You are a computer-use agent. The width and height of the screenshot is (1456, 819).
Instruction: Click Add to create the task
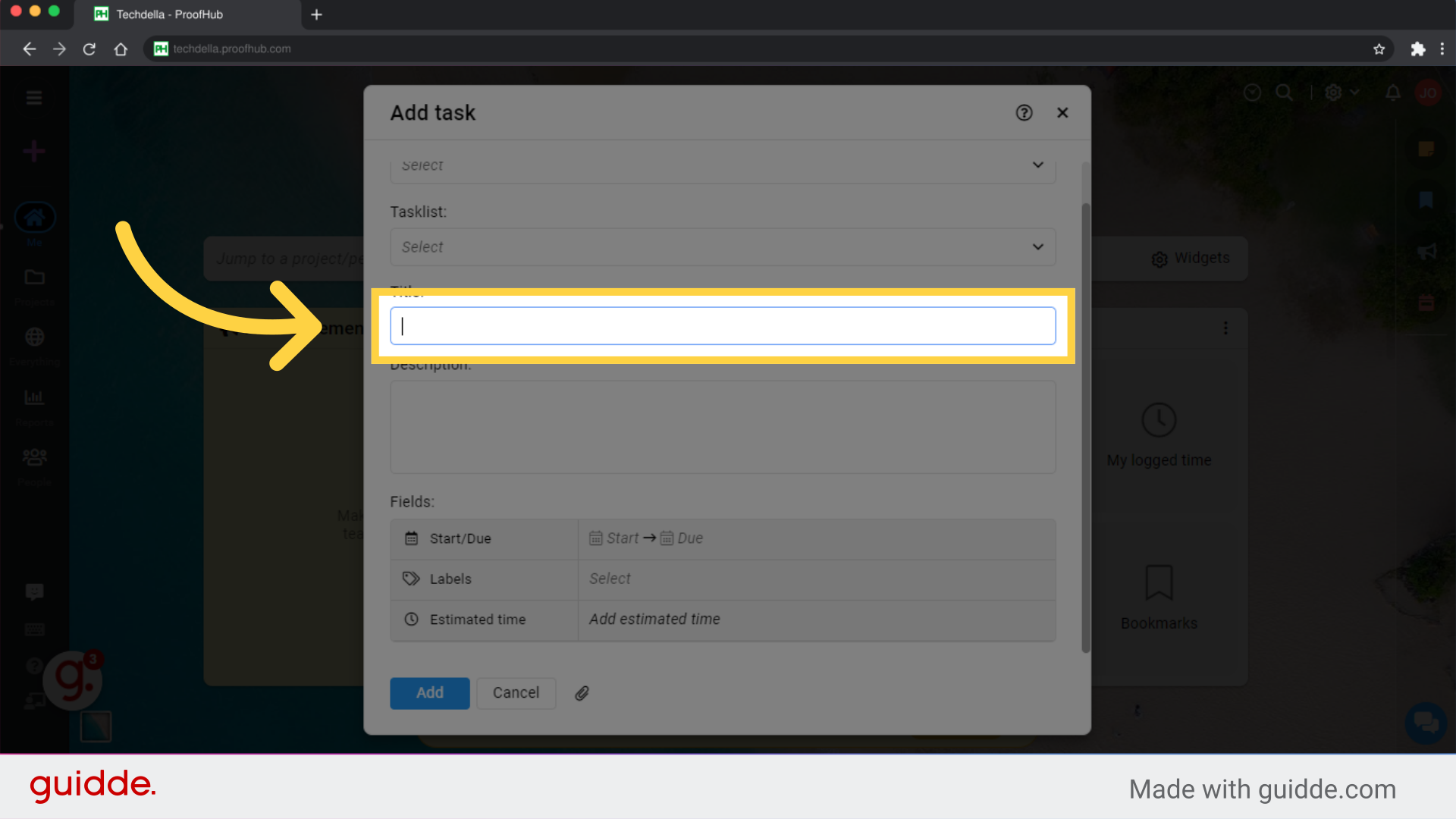click(429, 692)
